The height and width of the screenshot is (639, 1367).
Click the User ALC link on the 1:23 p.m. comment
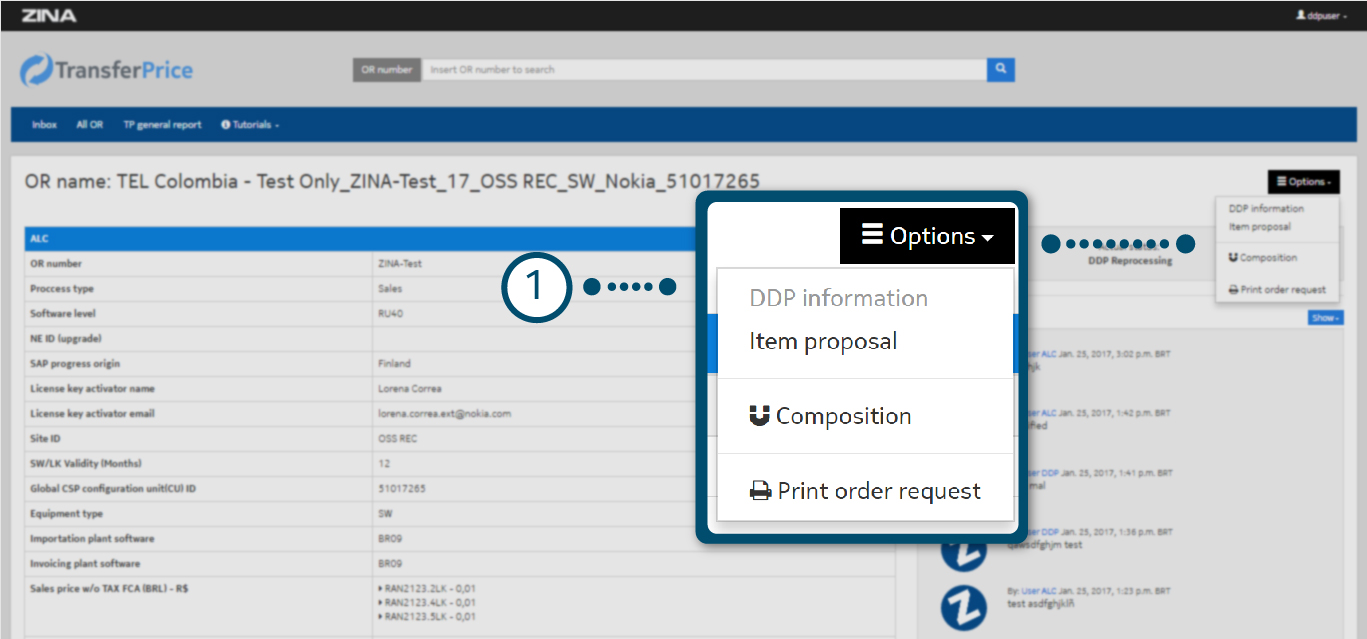[1037, 591]
